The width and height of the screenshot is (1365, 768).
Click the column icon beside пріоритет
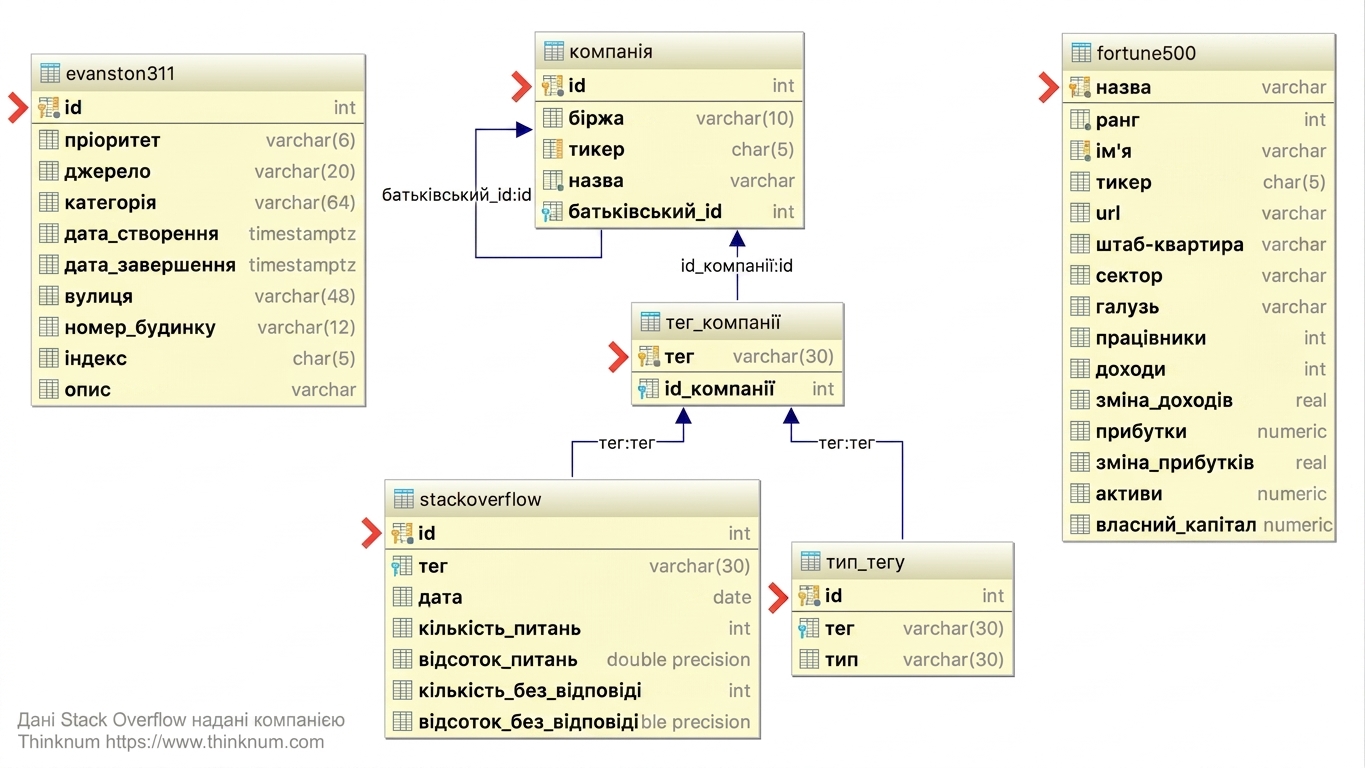pos(49,140)
